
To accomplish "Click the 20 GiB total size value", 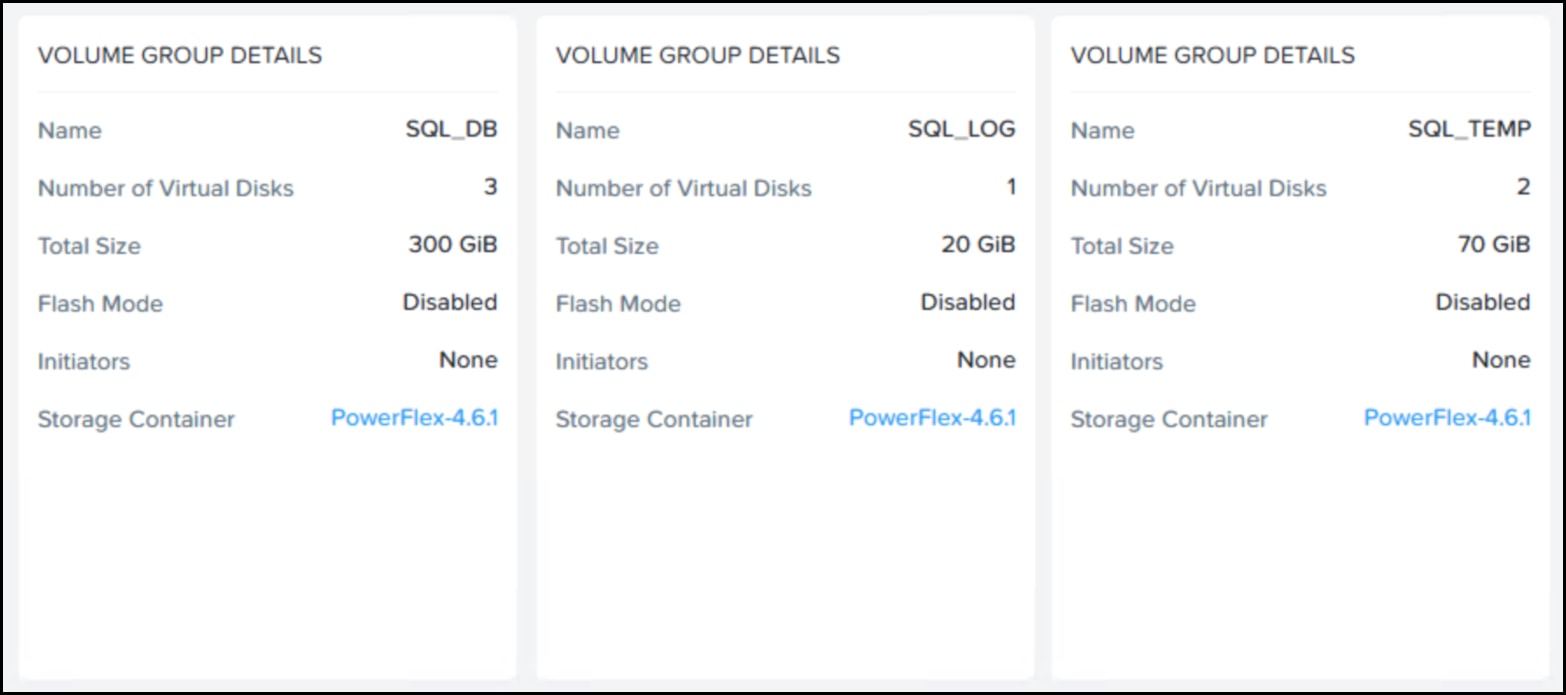I will tap(978, 244).
